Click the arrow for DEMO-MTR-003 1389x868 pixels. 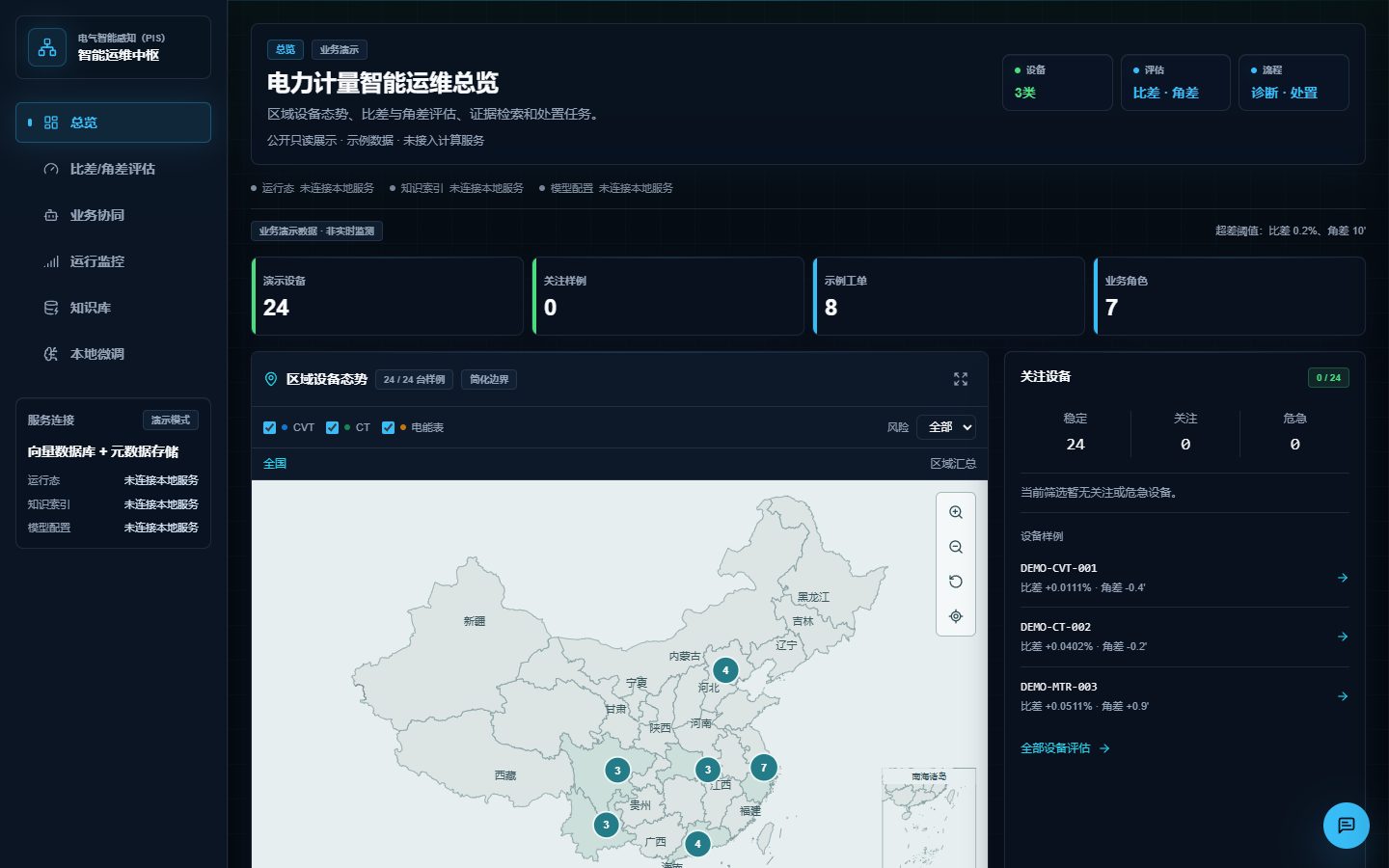(x=1343, y=696)
